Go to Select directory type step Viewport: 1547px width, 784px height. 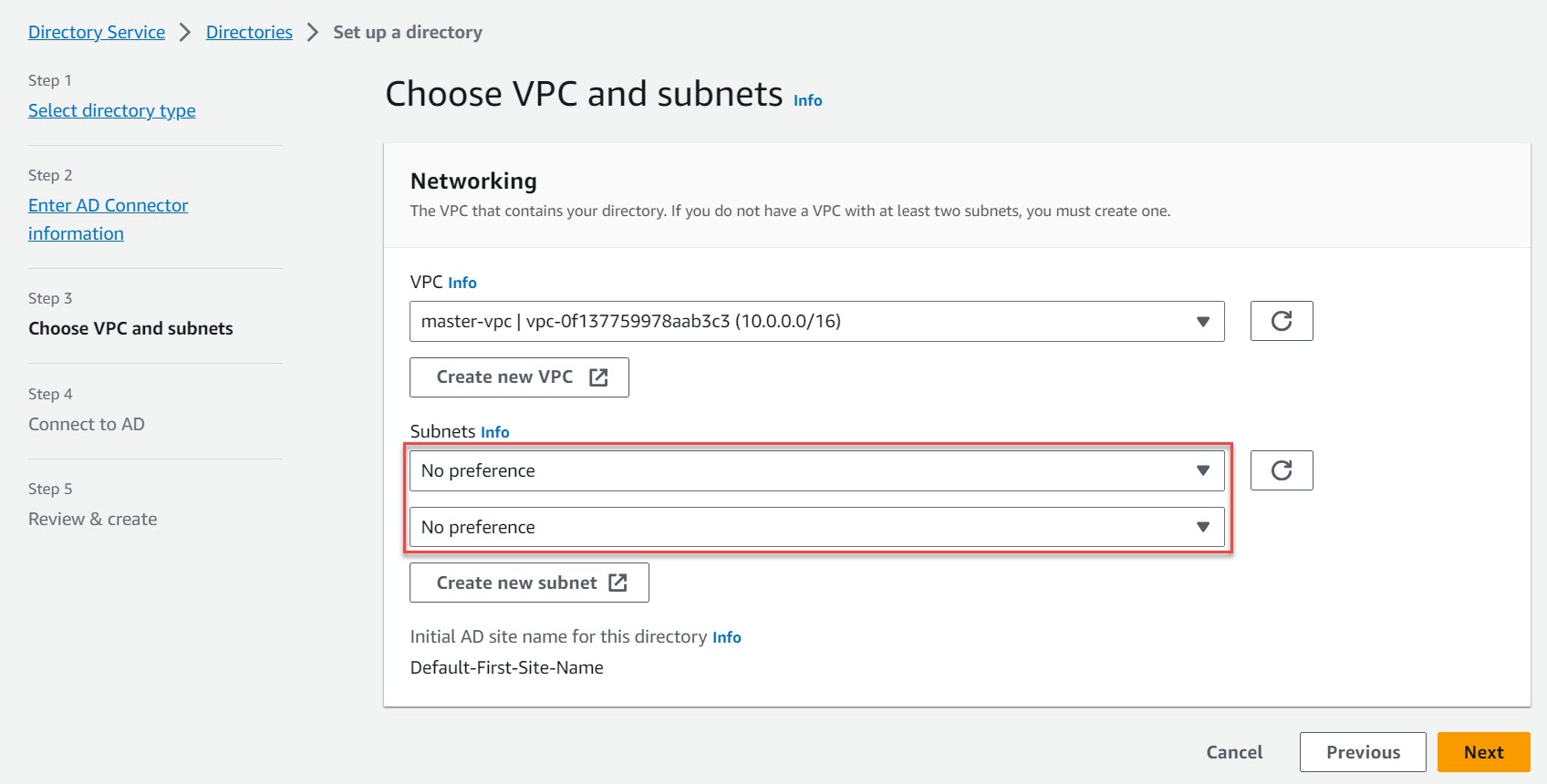pyautogui.click(x=112, y=110)
